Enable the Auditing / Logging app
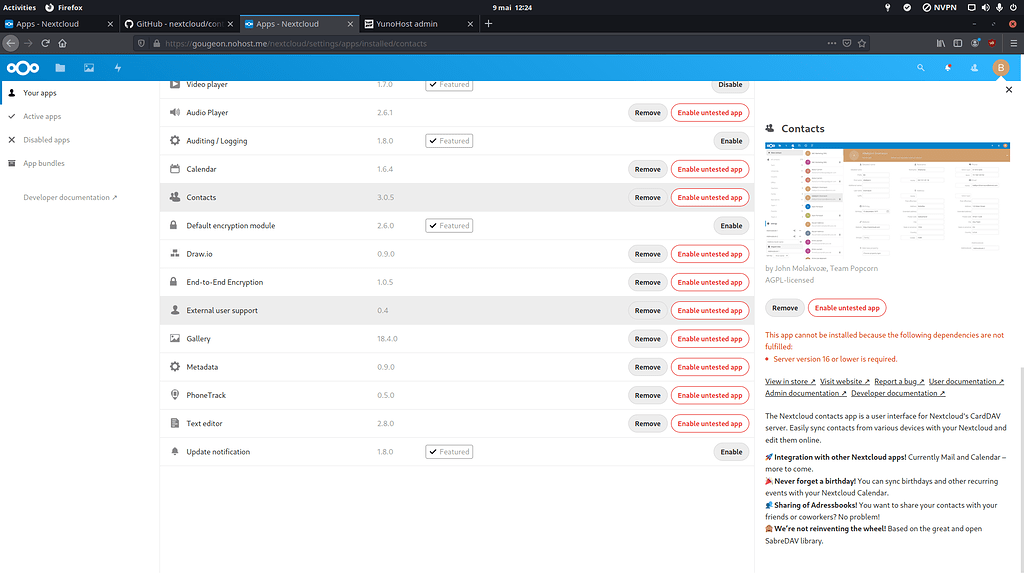Screen dimensions: 1024x576 click(731, 141)
